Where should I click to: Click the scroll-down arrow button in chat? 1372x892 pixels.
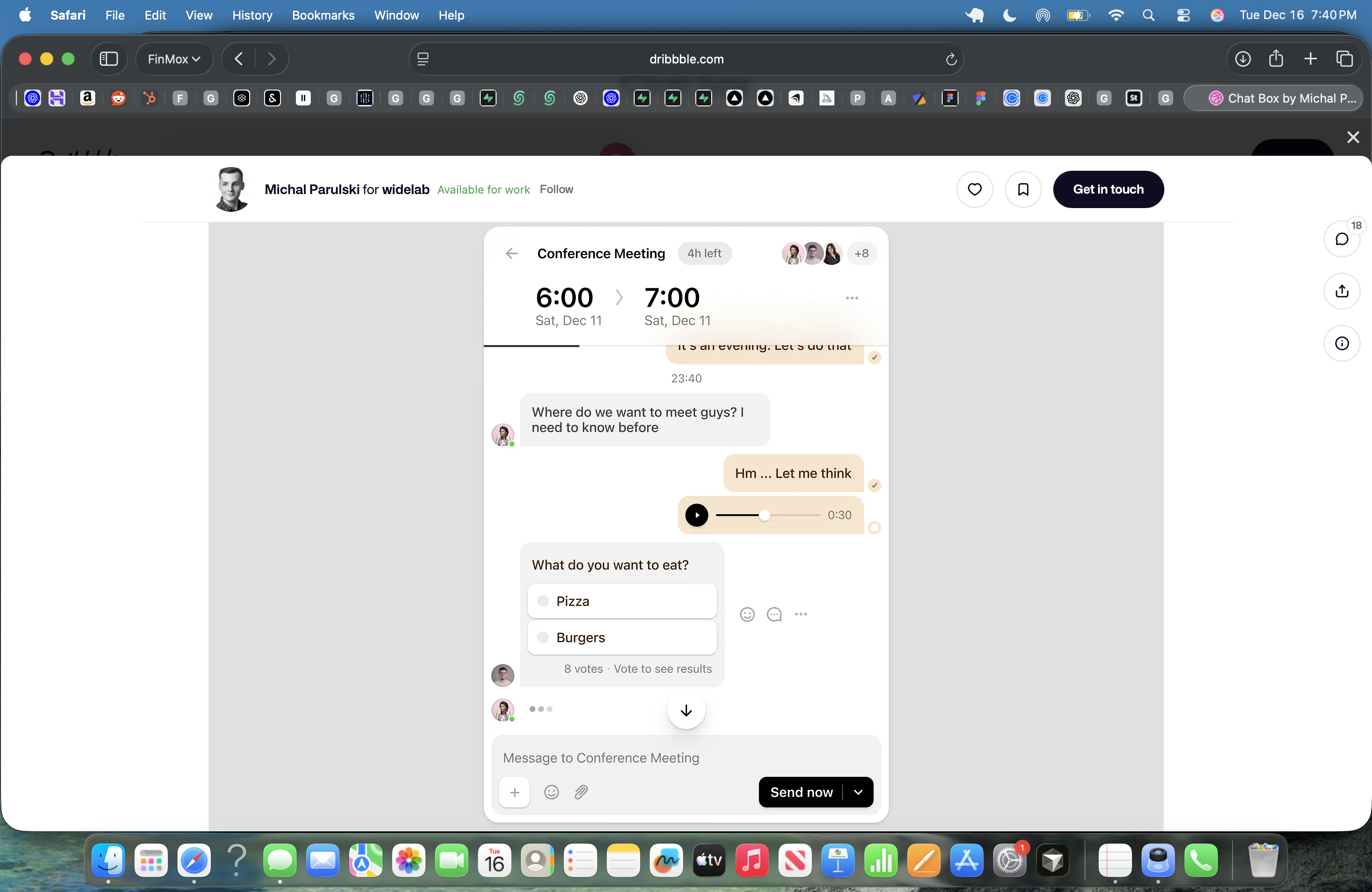pyautogui.click(x=686, y=711)
